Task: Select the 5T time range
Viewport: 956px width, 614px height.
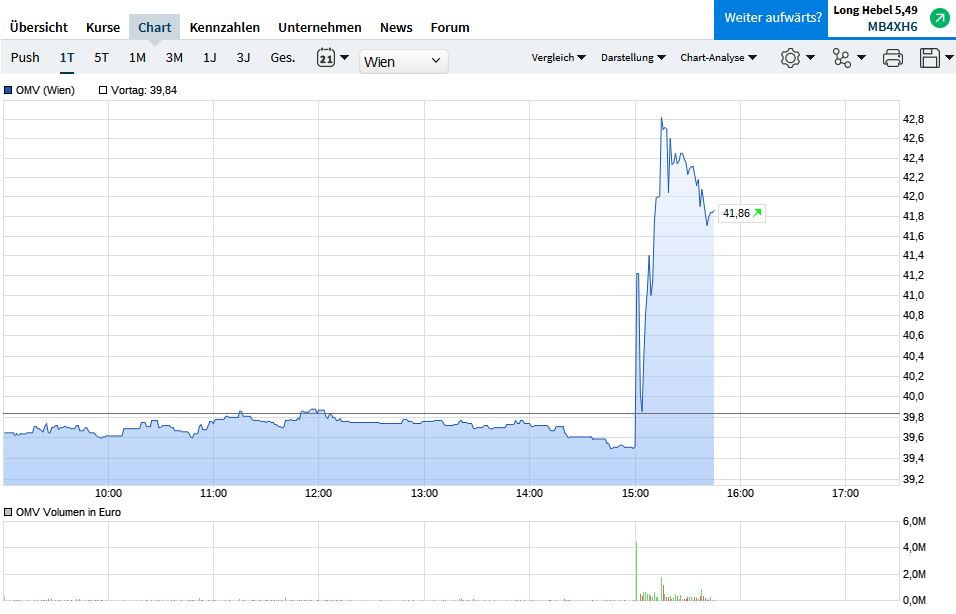Action: pos(101,57)
